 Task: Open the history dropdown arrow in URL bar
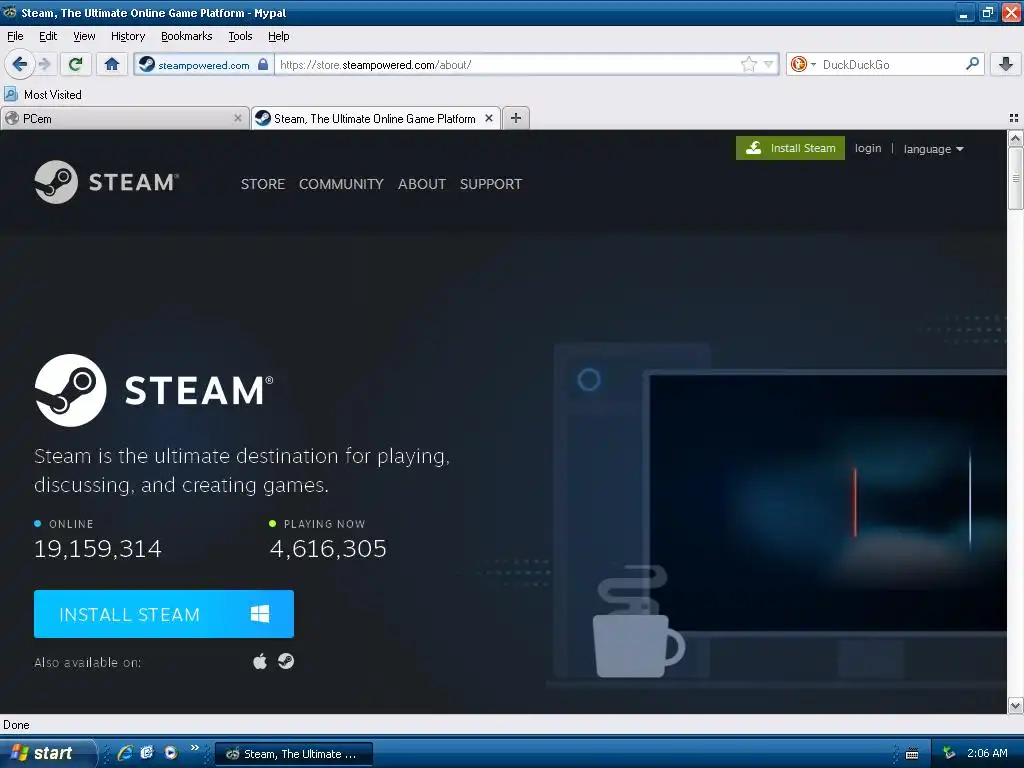pyautogui.click(x=769, y=64)
